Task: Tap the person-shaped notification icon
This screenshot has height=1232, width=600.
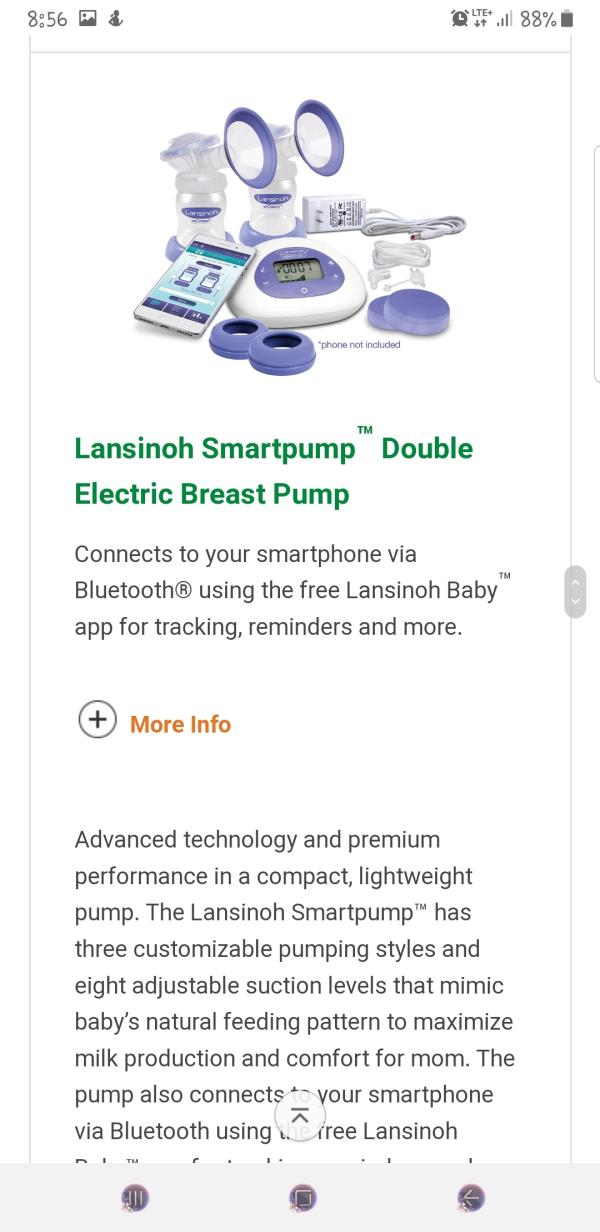Action: click(x=115, y=18)
